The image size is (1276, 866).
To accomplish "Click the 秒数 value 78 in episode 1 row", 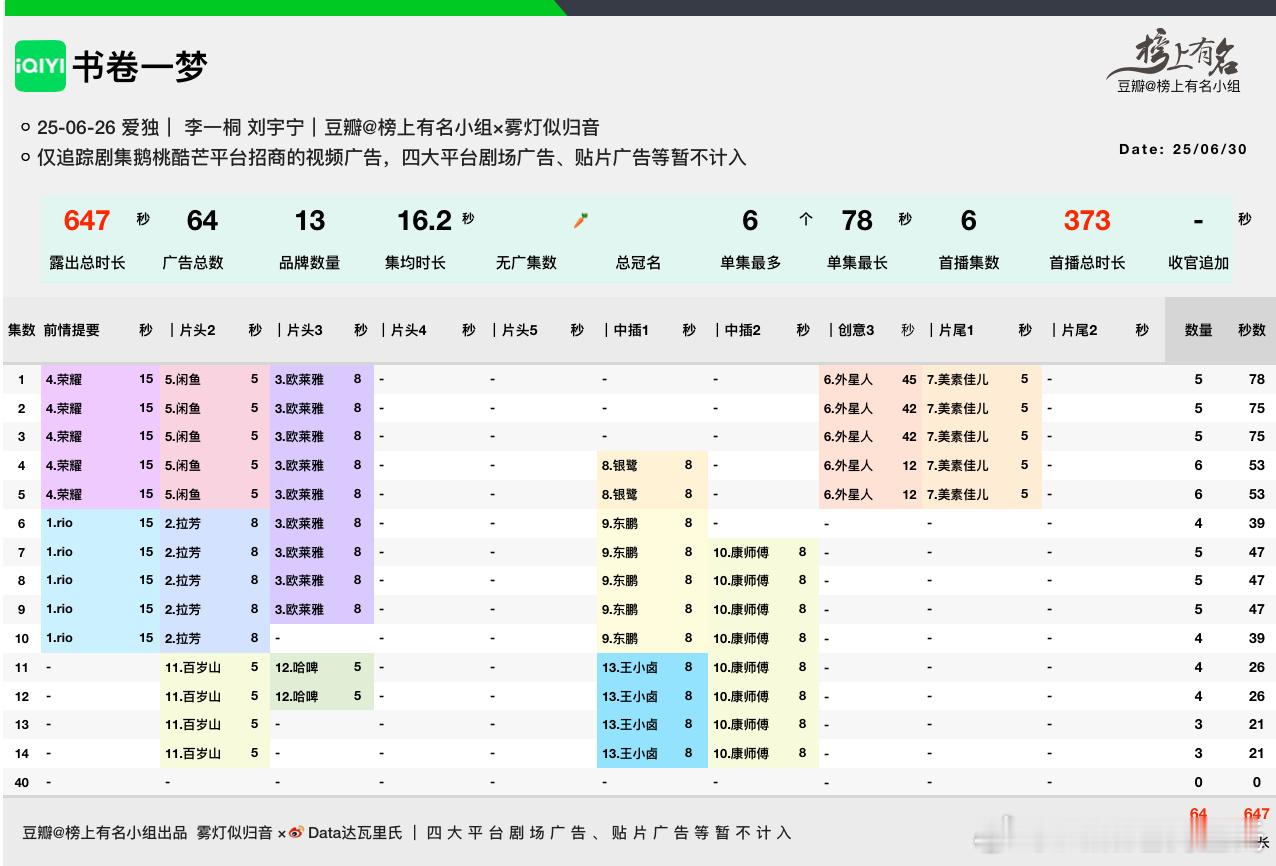I will click(x=1257, y=380).
